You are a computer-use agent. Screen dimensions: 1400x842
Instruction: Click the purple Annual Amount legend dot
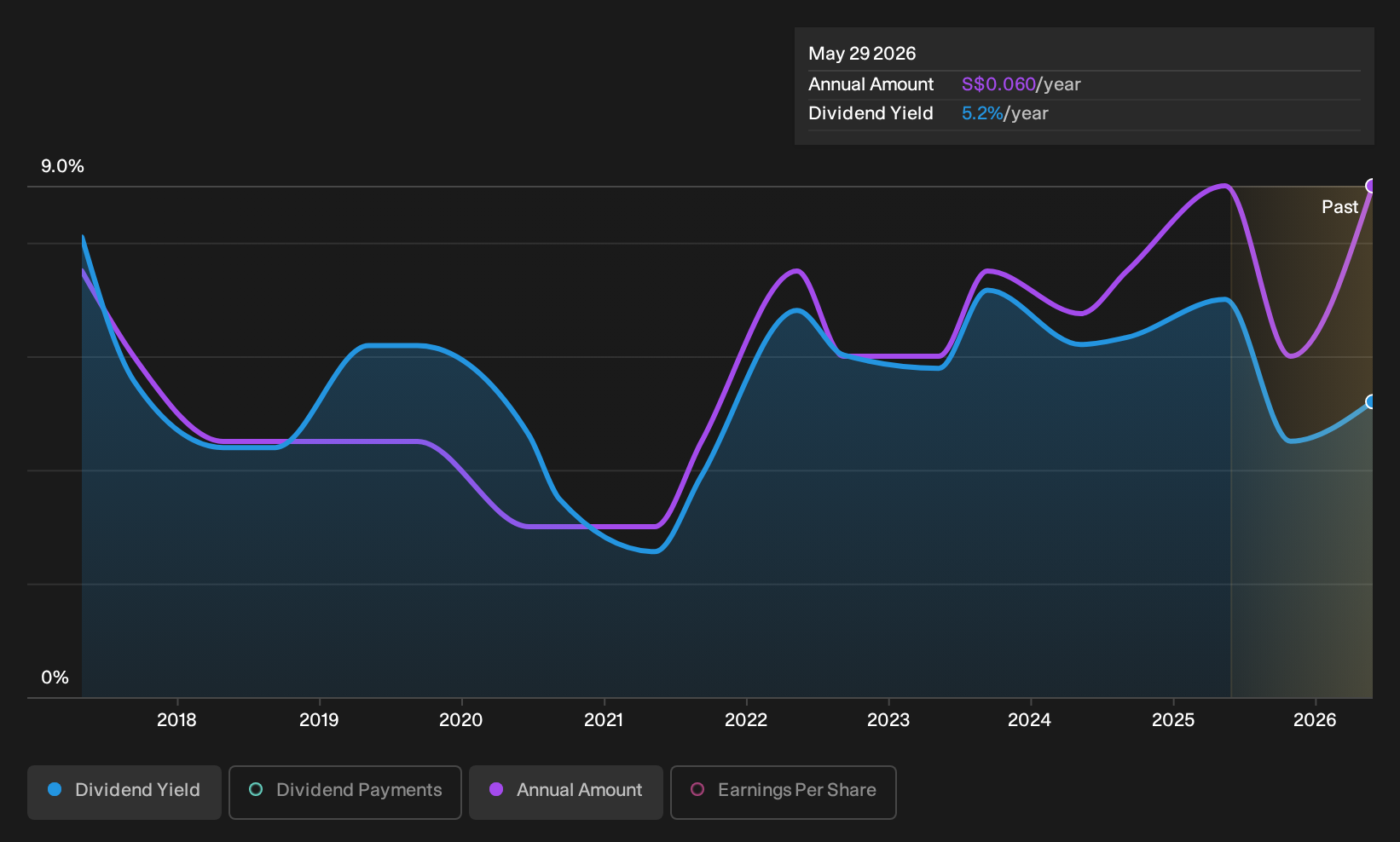(496, 789)
